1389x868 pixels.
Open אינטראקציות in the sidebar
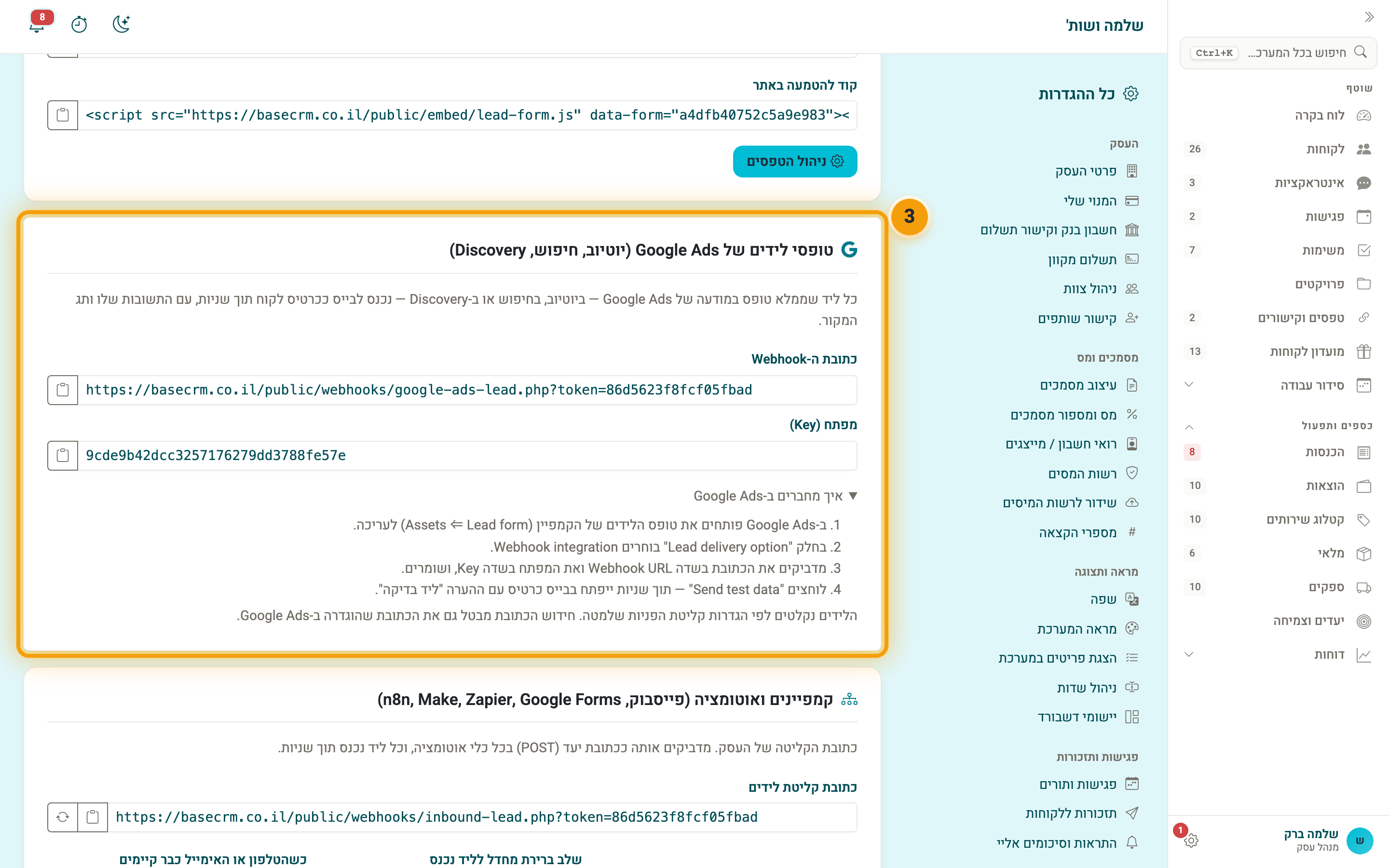pos(1278,183)
